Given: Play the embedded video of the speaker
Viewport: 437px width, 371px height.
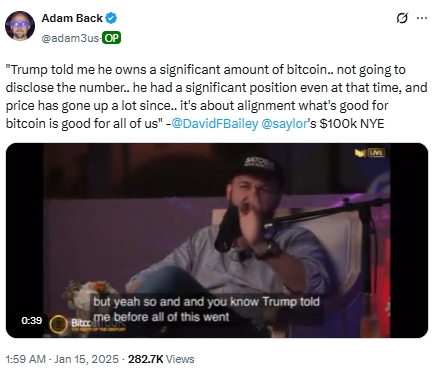Looking at the screenshot, I should point(217,240).
